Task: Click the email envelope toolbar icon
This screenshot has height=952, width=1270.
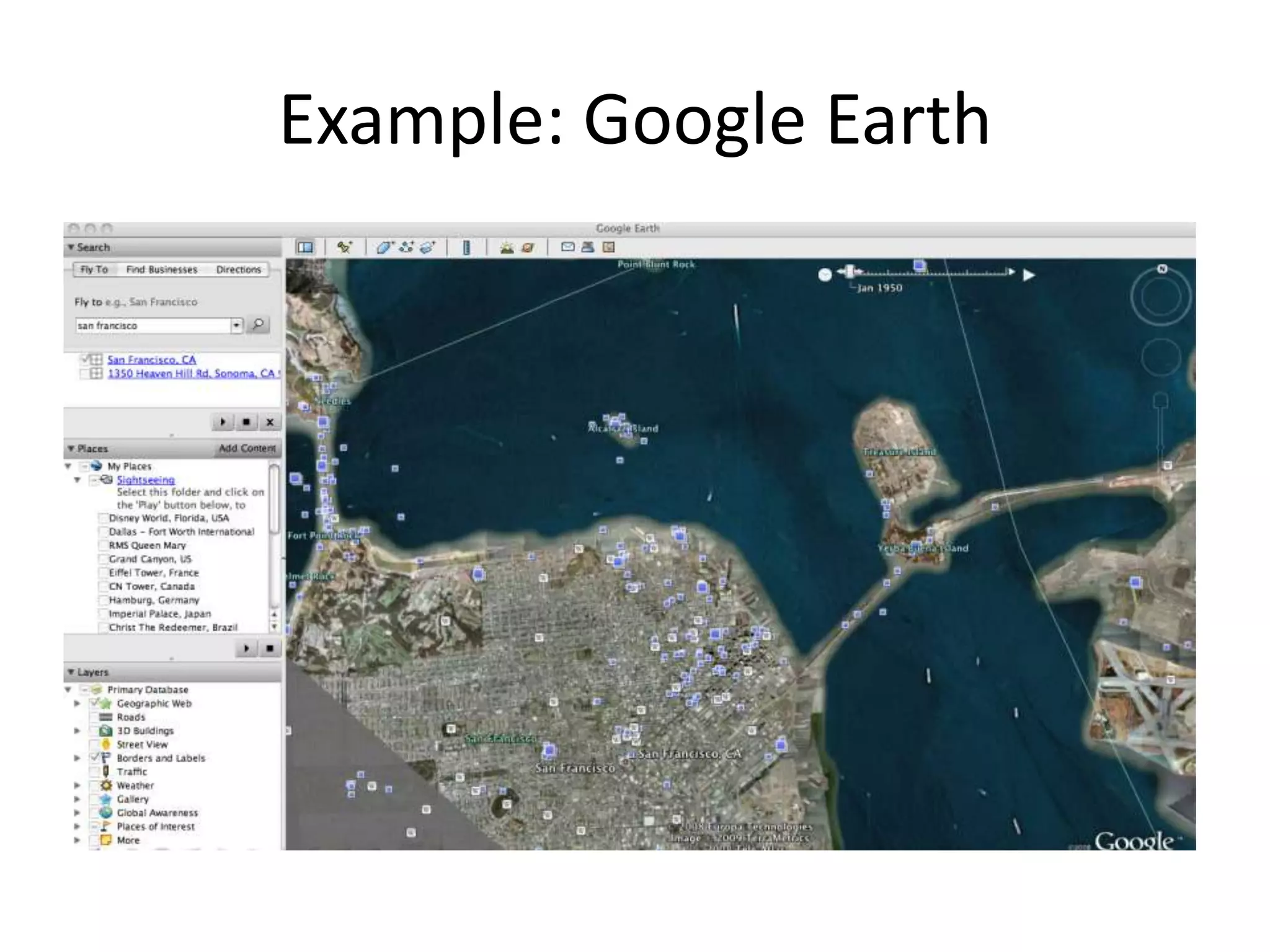Action: point(567,247)
